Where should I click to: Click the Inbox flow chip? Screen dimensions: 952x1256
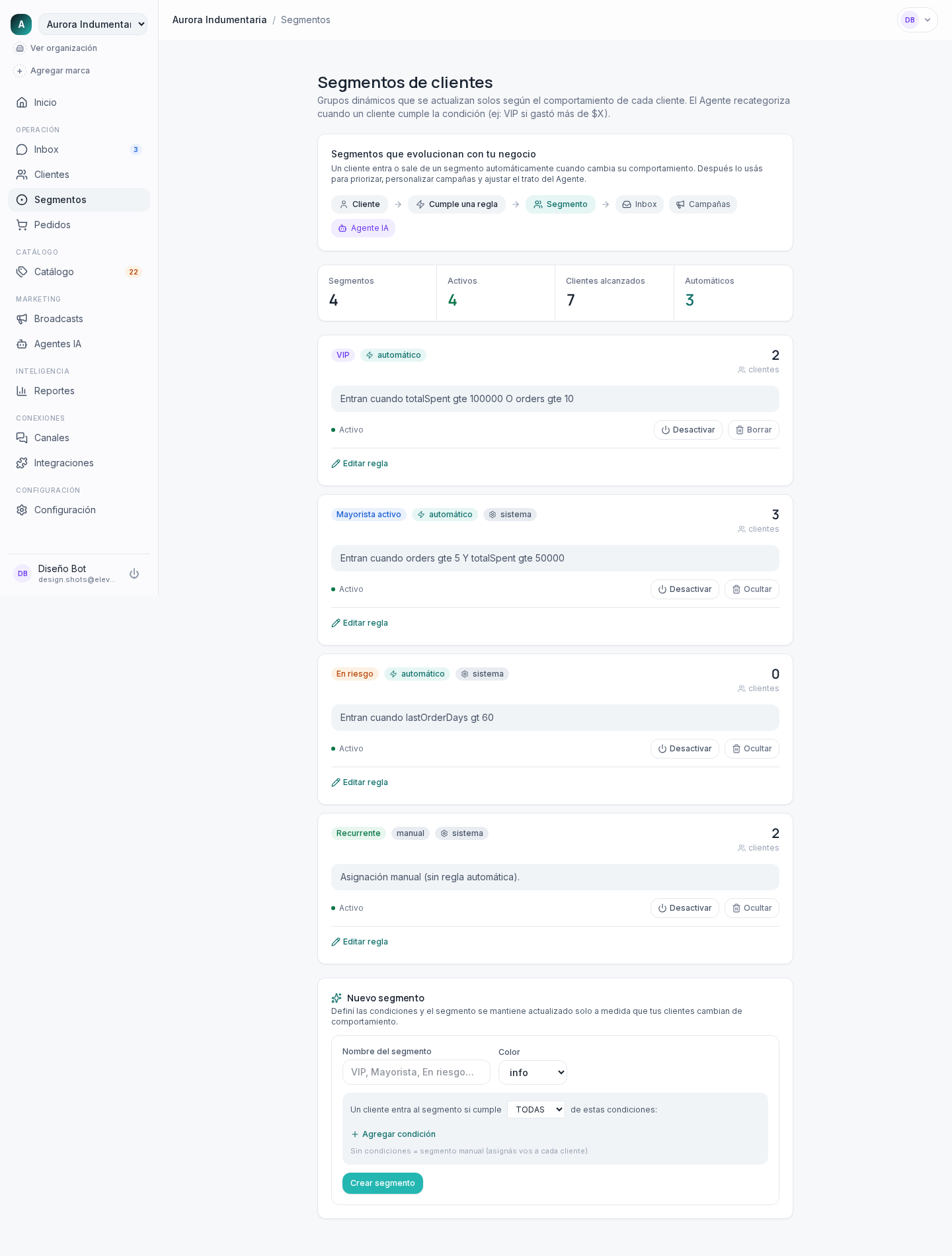pos(639,204)
